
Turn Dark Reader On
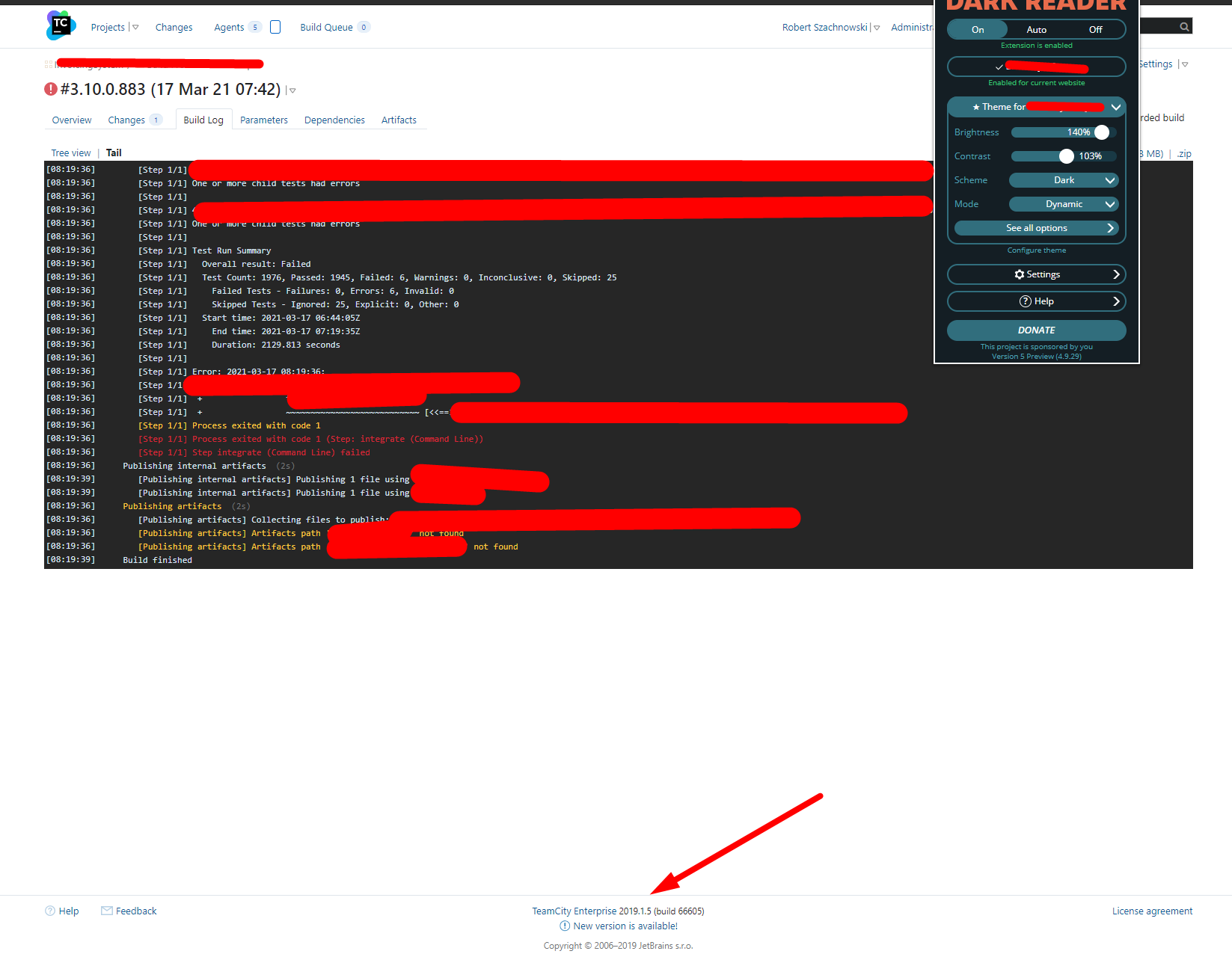click(977, 29)
